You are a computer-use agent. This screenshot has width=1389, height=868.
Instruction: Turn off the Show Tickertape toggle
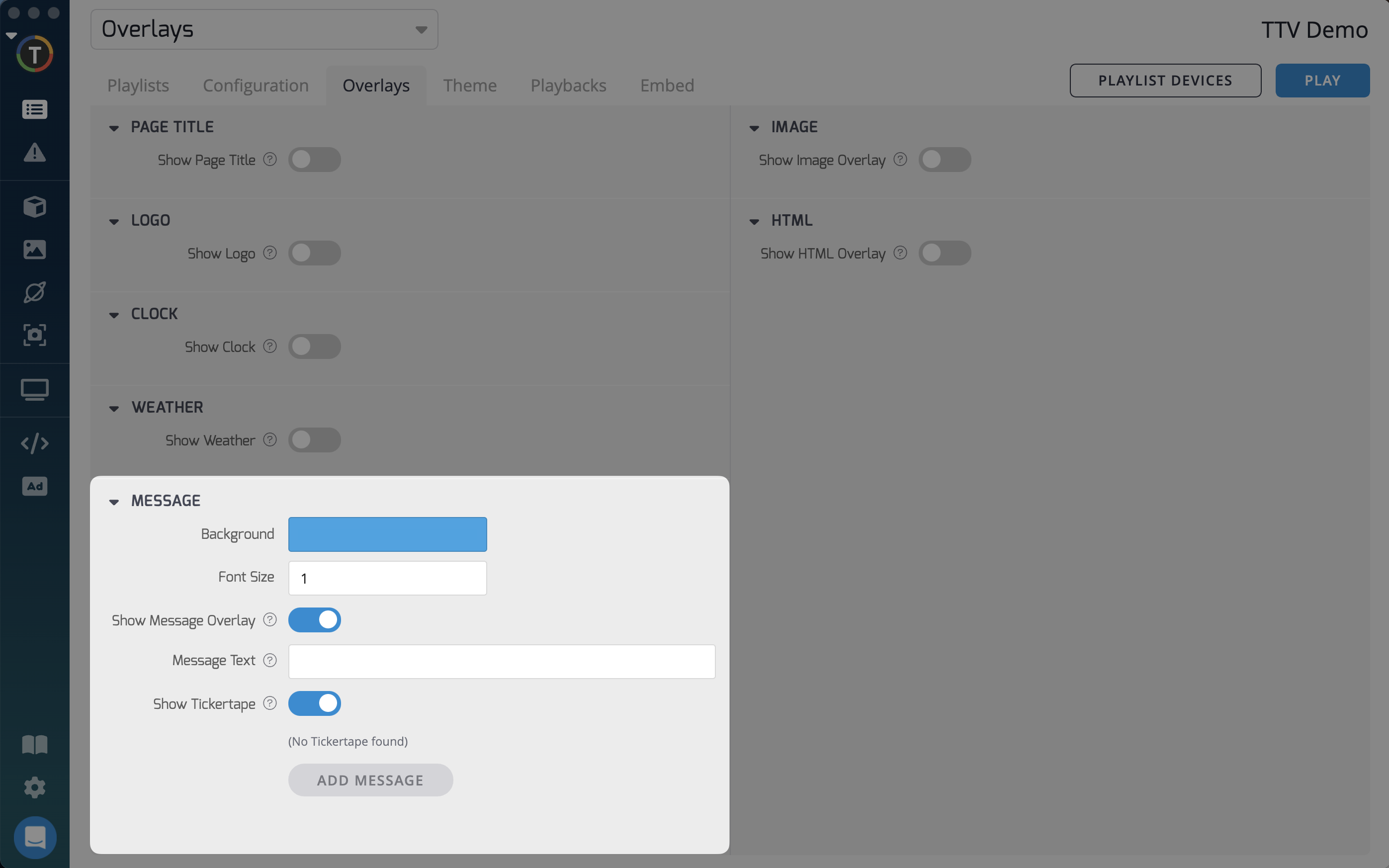(314, 703)
